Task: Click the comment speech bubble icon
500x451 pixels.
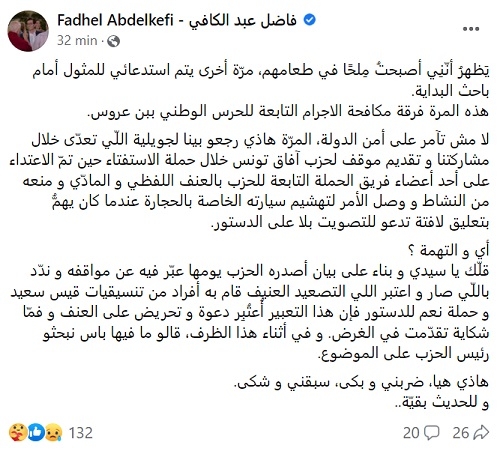Action: click(431, 433)
